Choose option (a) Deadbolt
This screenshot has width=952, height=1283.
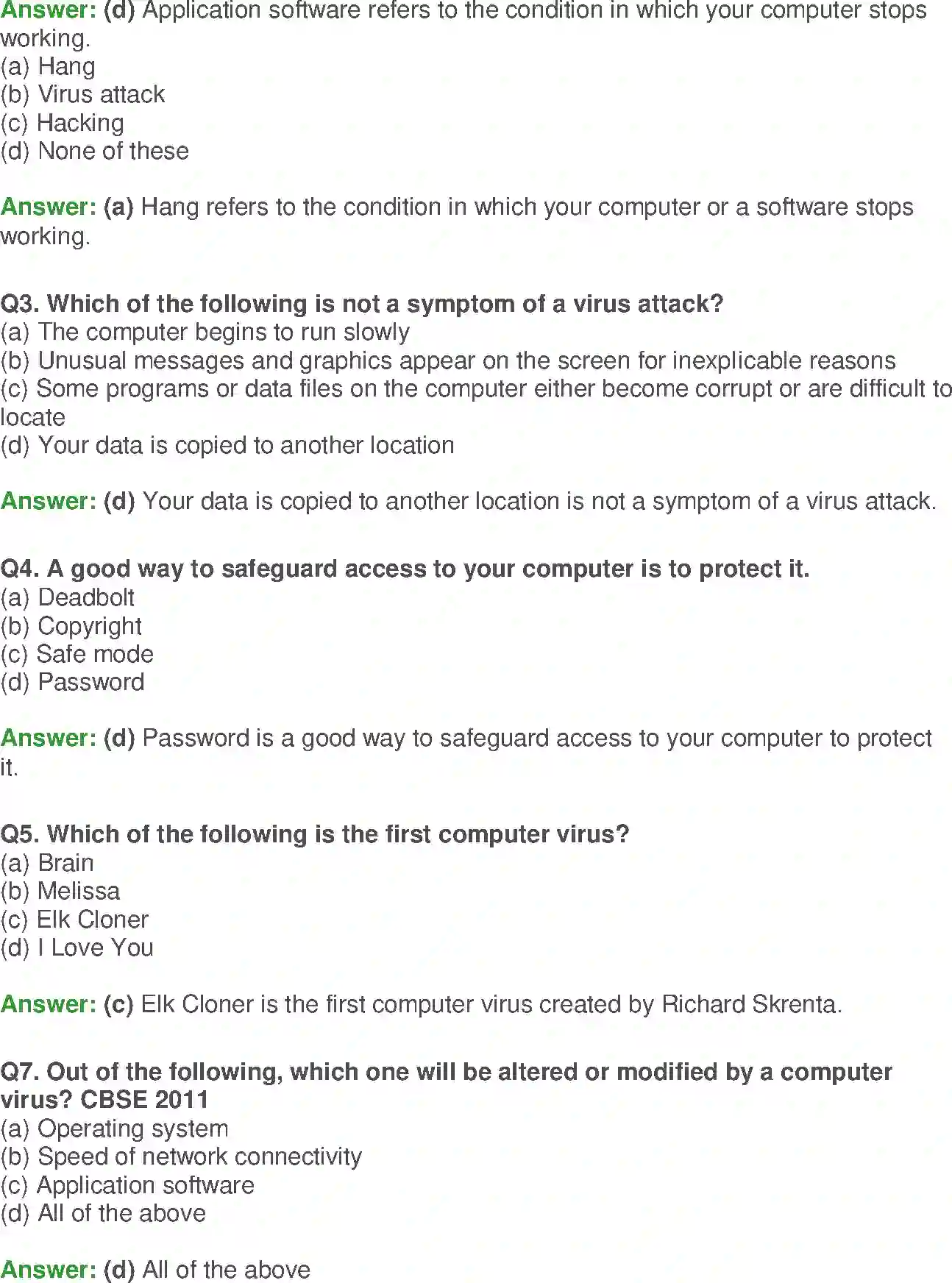[68, 598]
